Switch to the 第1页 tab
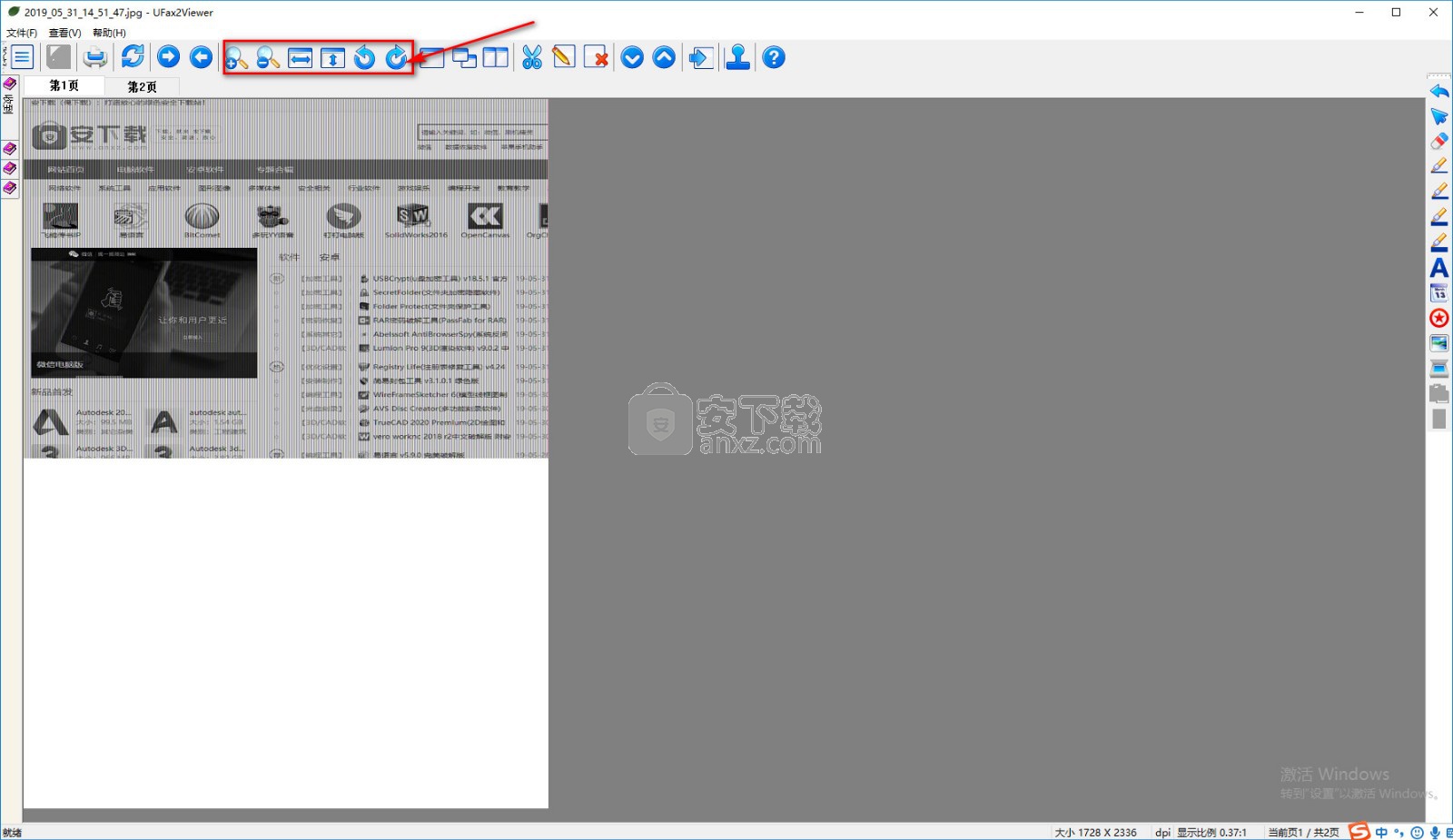 [x=64, y=85]
